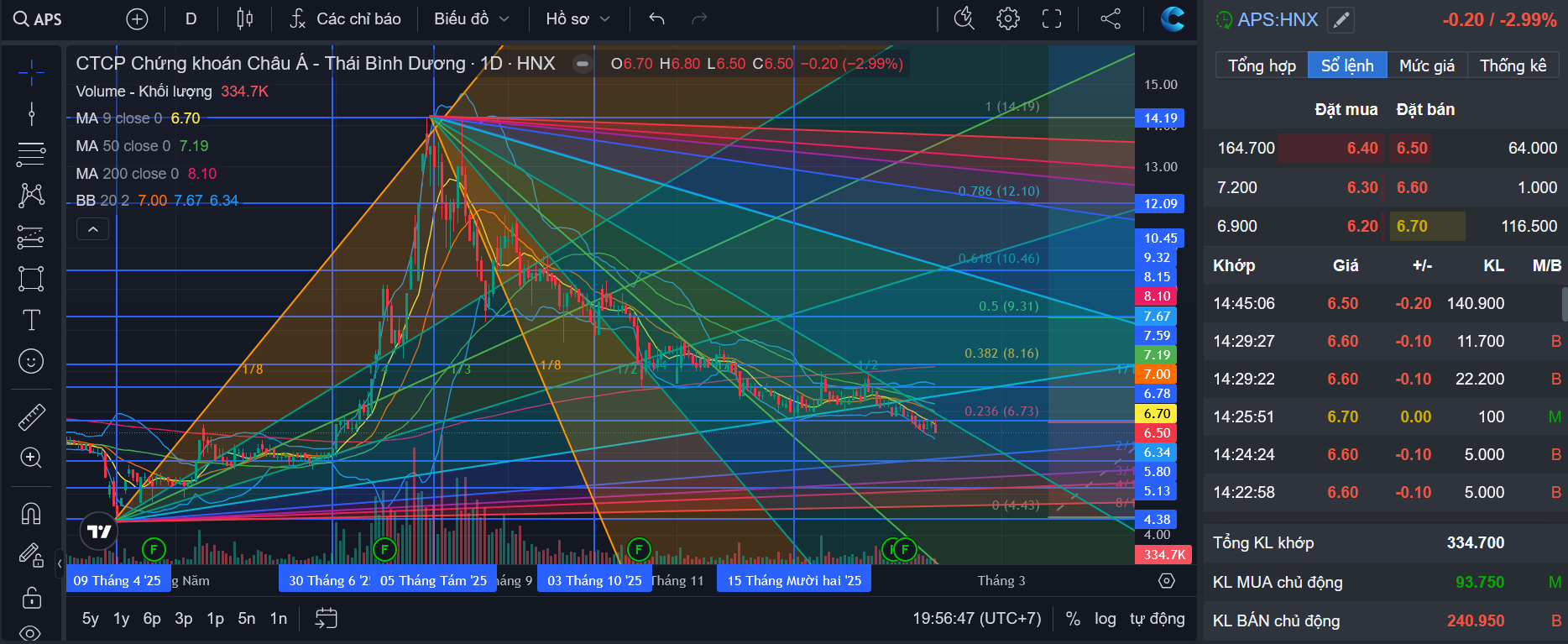Image resolution: width=1568 pixels, height=644 pixels.
Task: Click MA 9 close indicator legend
Action: coord(138,118)
